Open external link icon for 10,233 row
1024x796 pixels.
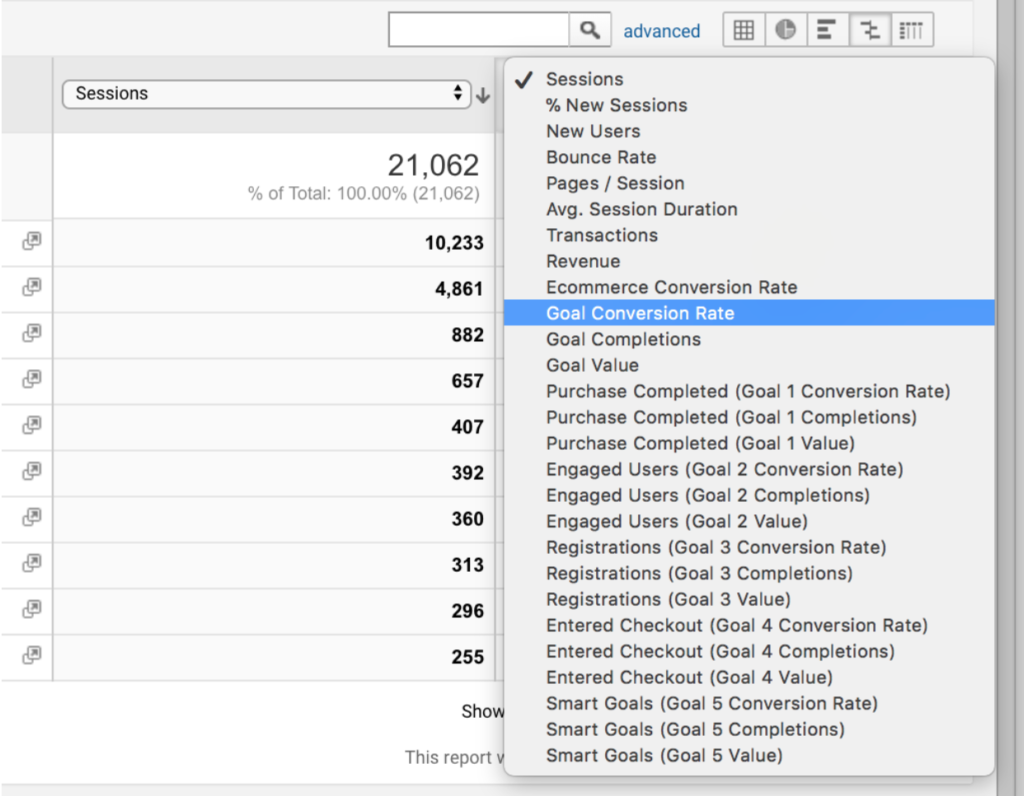coord(32,242)
